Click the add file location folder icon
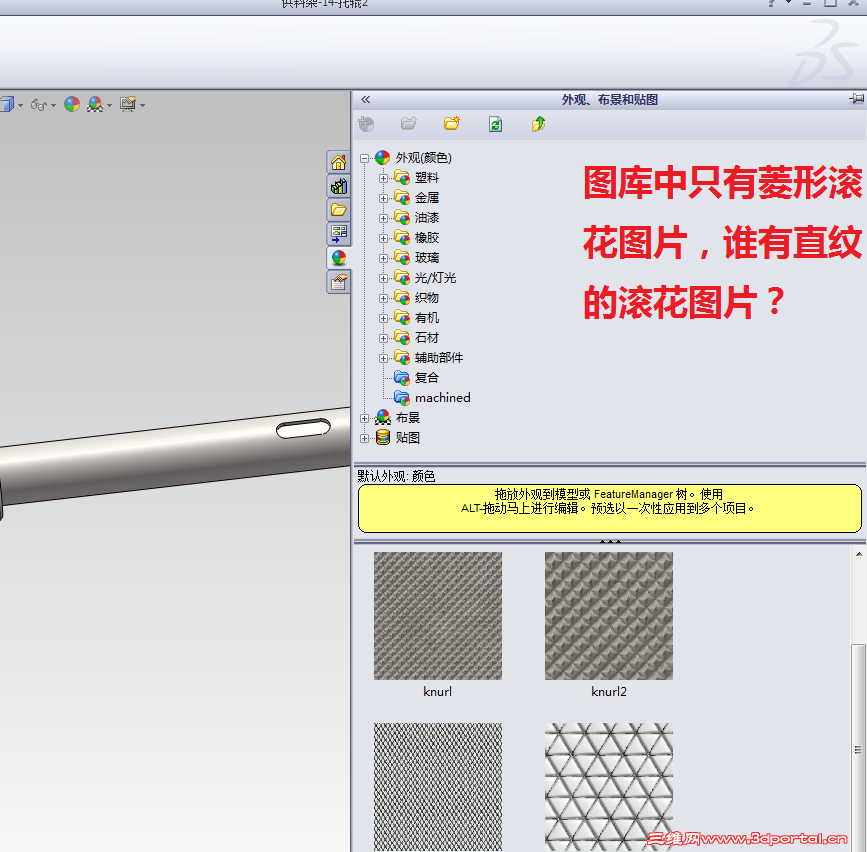 point(451,124)
